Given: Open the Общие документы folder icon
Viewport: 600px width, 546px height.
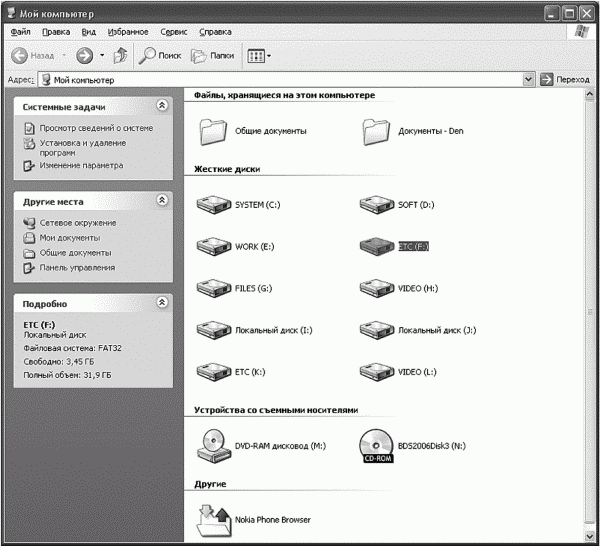Looking at the screenshot, I should click(x=213, y=130).
